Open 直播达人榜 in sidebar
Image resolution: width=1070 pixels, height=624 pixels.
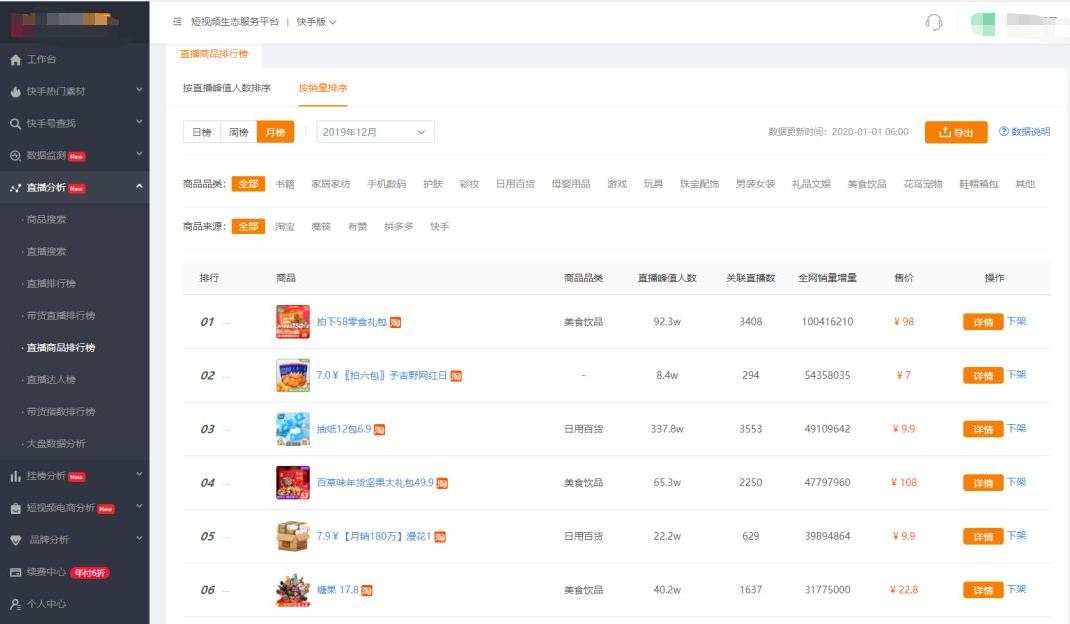pos(51,380)
